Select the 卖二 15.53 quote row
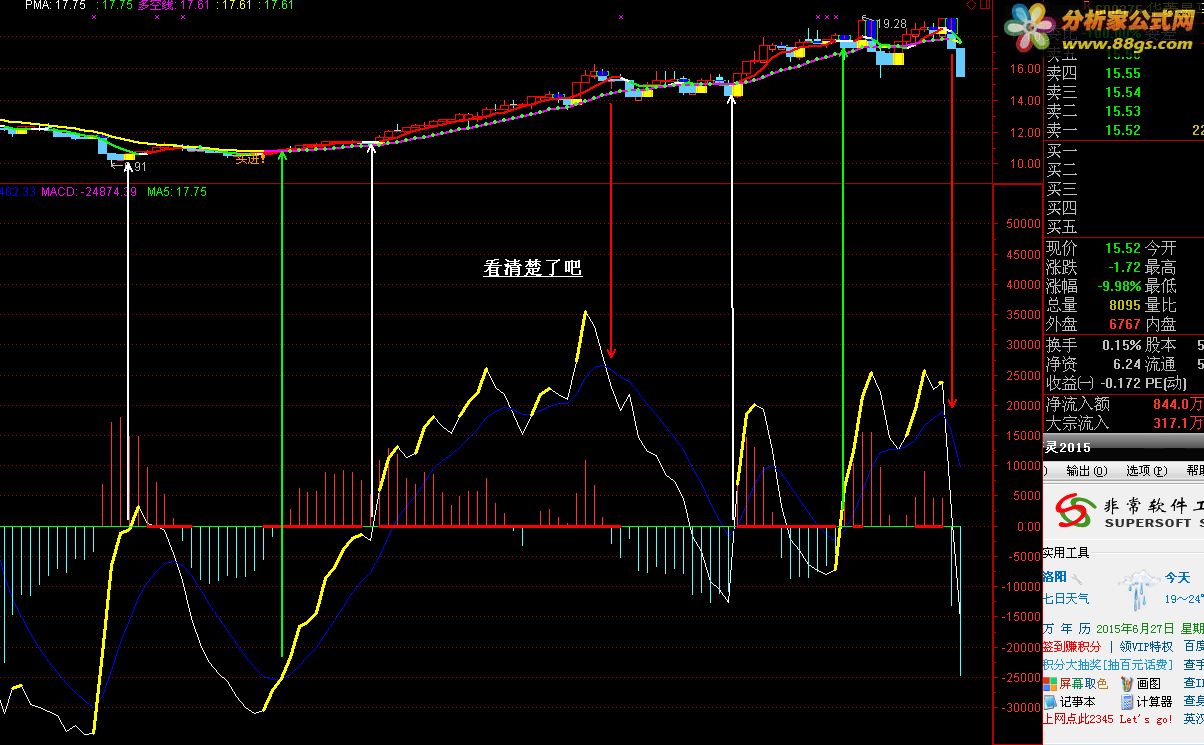Image resolution: width=1204 pixels, height=745 pixels. tap(1124, 111)
